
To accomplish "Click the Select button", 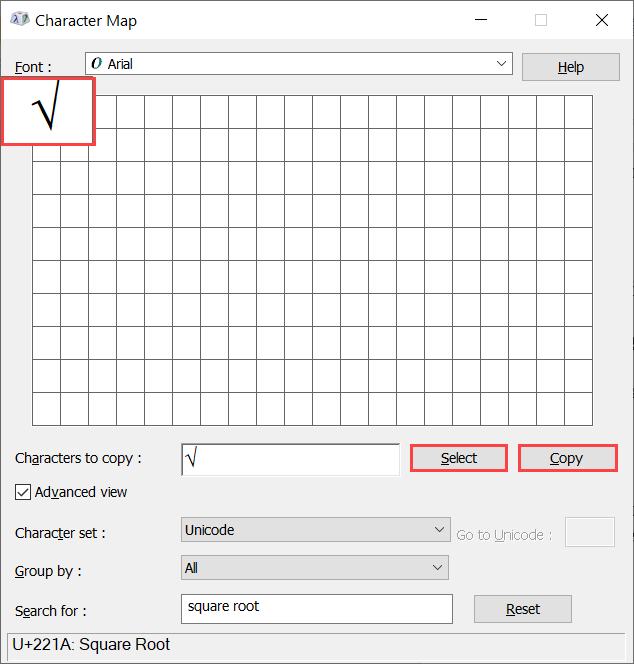I will pyautogui.click(x=459, y=458).
